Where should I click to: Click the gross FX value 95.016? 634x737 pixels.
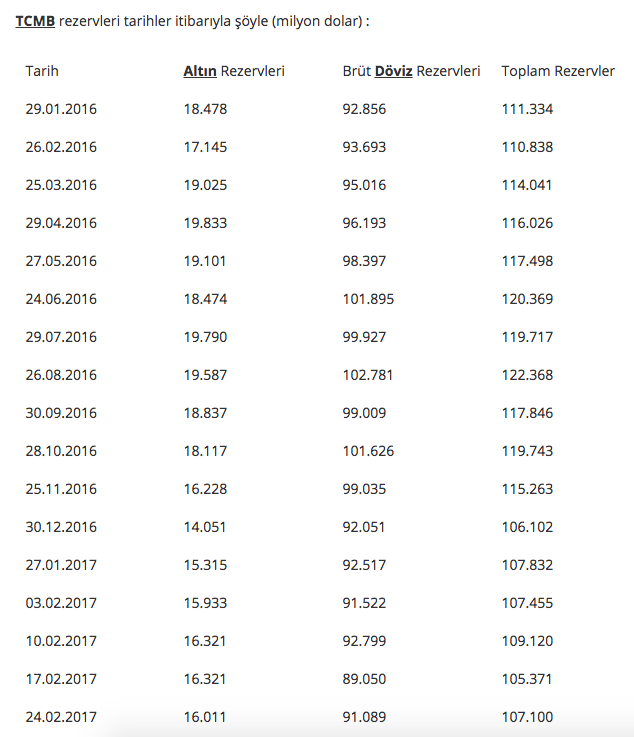coord(364,185)
